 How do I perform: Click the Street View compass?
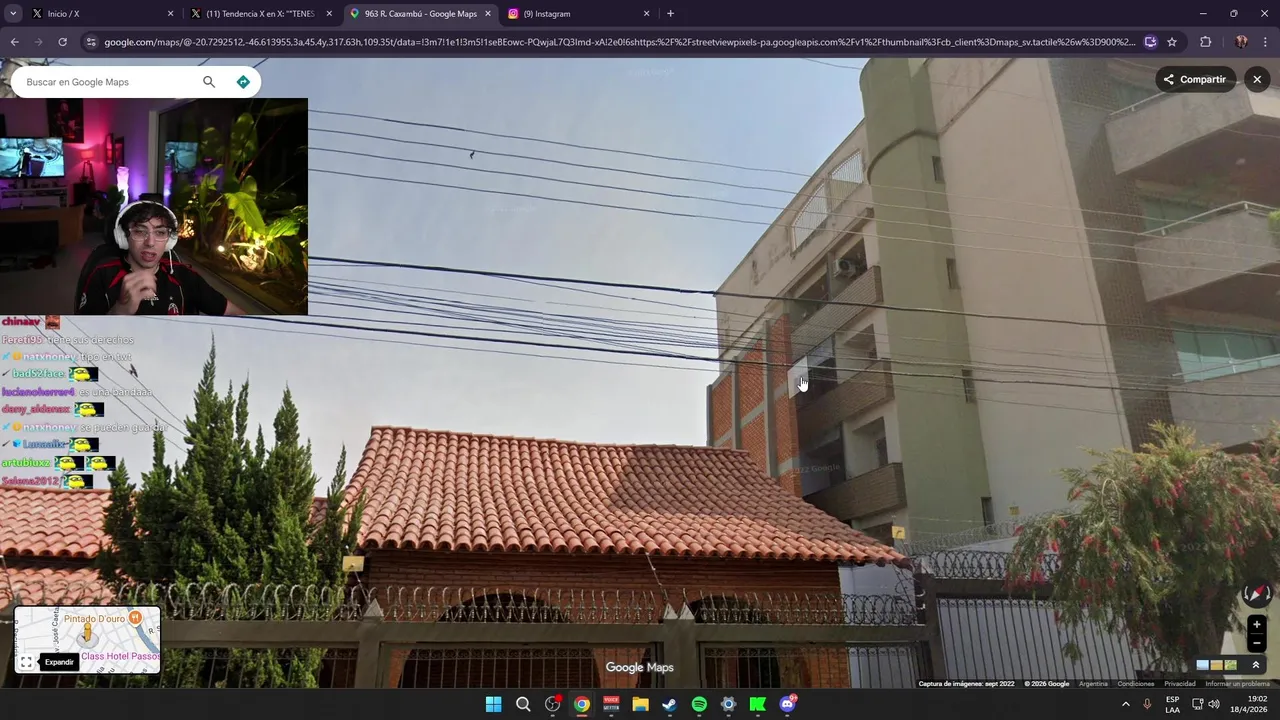coord(1256,594)
